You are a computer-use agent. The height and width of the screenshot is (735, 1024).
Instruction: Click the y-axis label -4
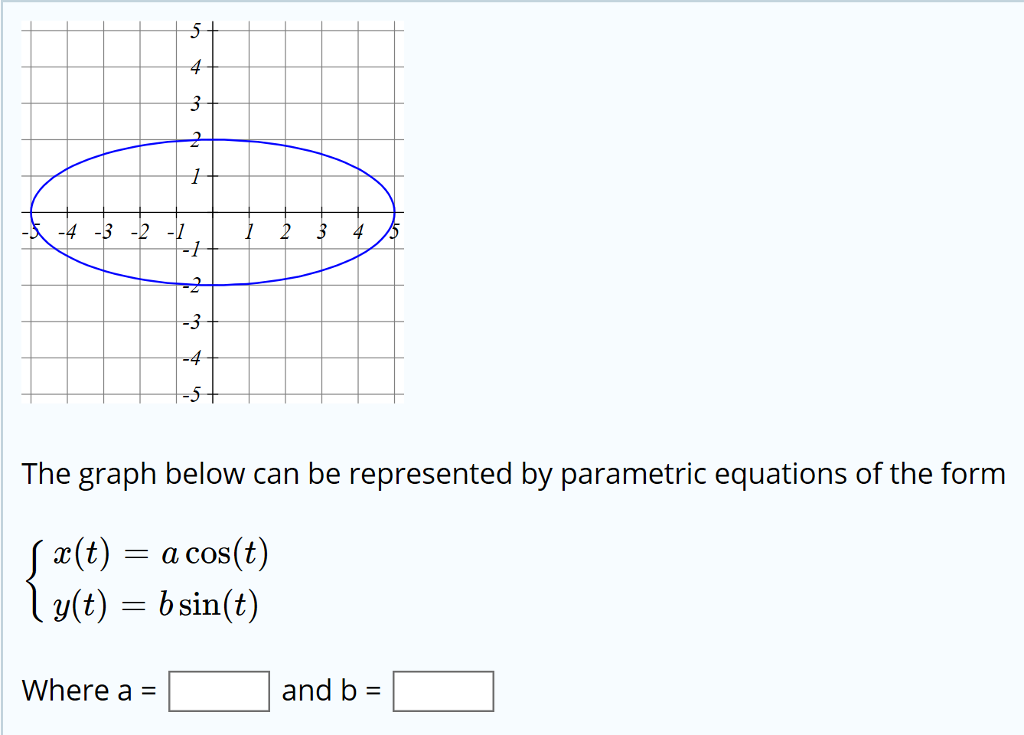point(192,358)
